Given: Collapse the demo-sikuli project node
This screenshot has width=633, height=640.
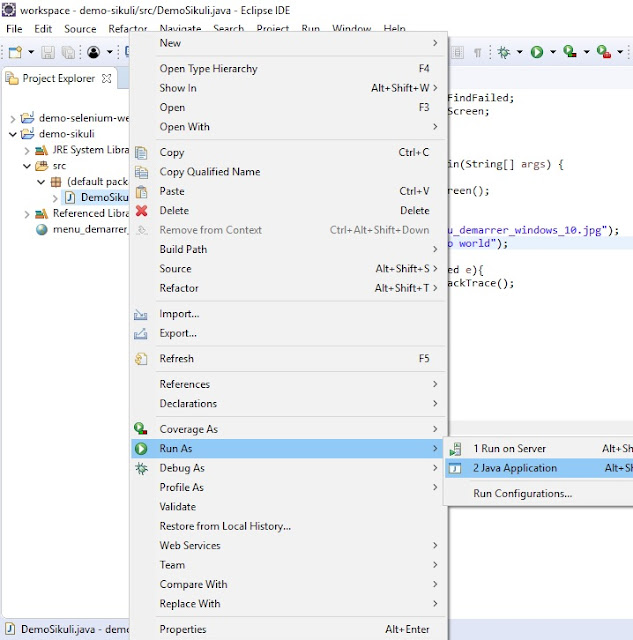Looking at the screenshot, I should (13, 134).
